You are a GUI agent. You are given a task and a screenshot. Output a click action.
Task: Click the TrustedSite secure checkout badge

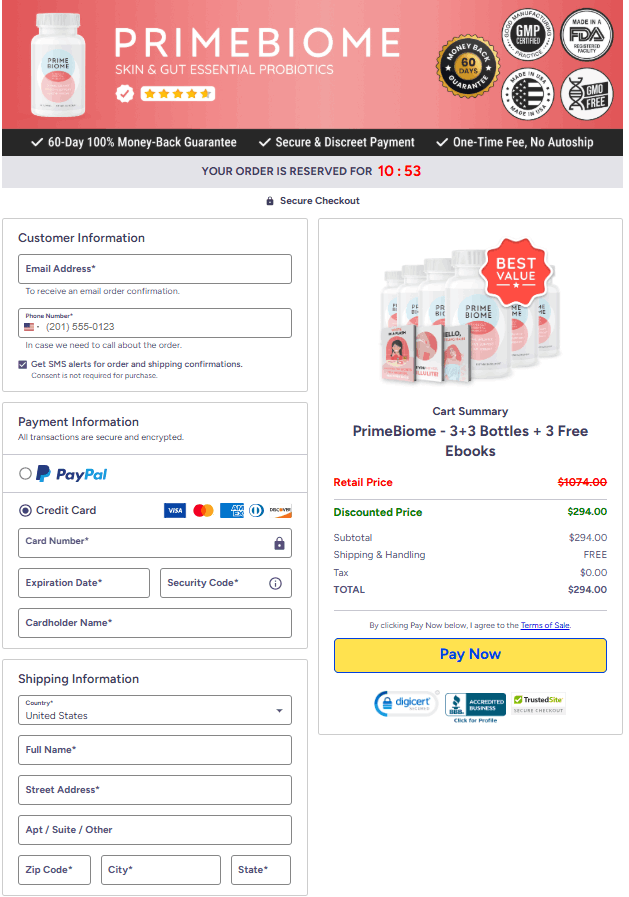point(538,704)
